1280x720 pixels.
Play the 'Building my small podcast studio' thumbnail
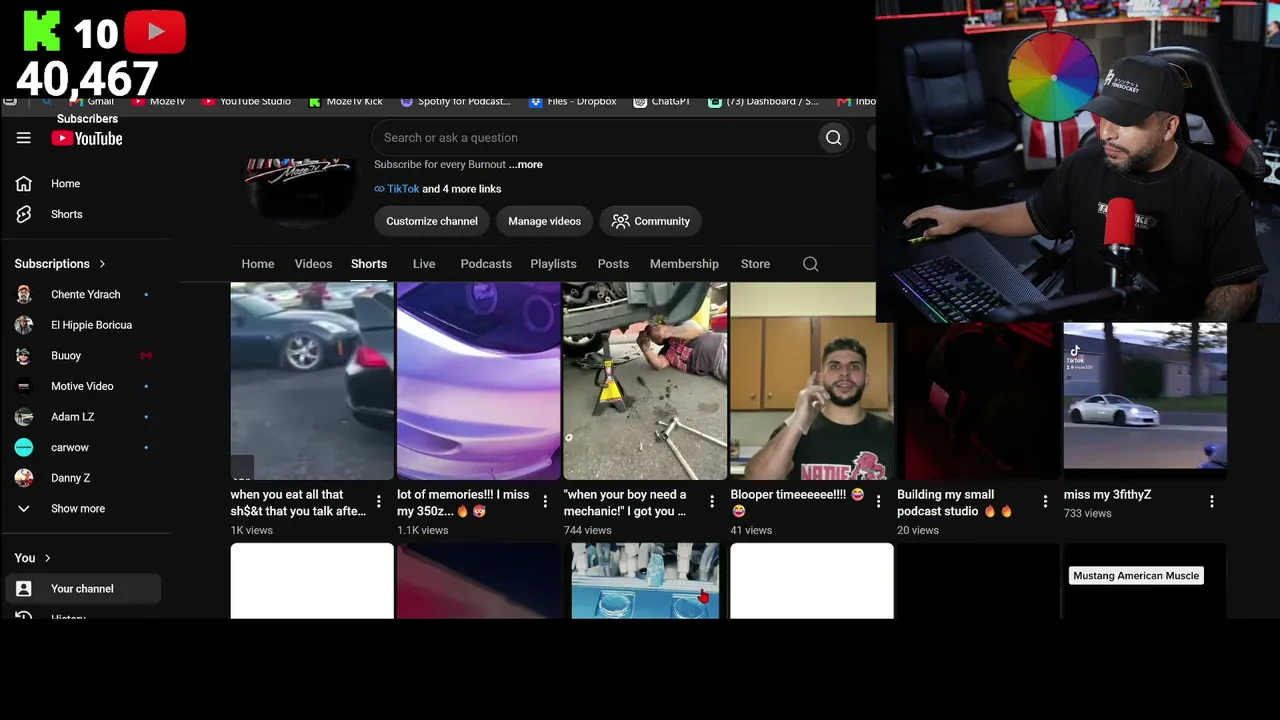[x=978, y=400]
